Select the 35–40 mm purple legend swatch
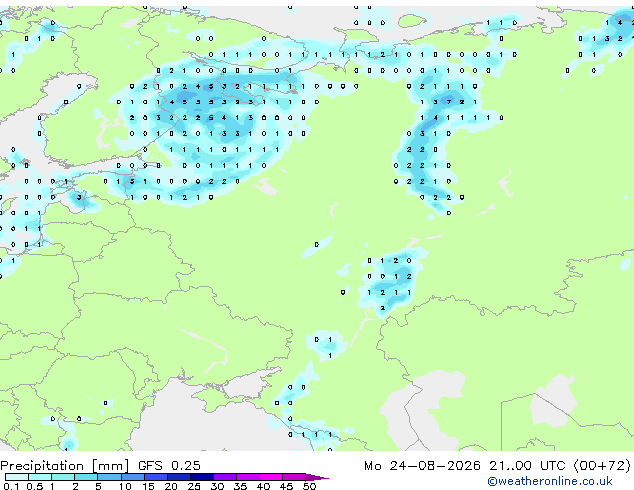634x490 pixels. (x=247, y=477)
